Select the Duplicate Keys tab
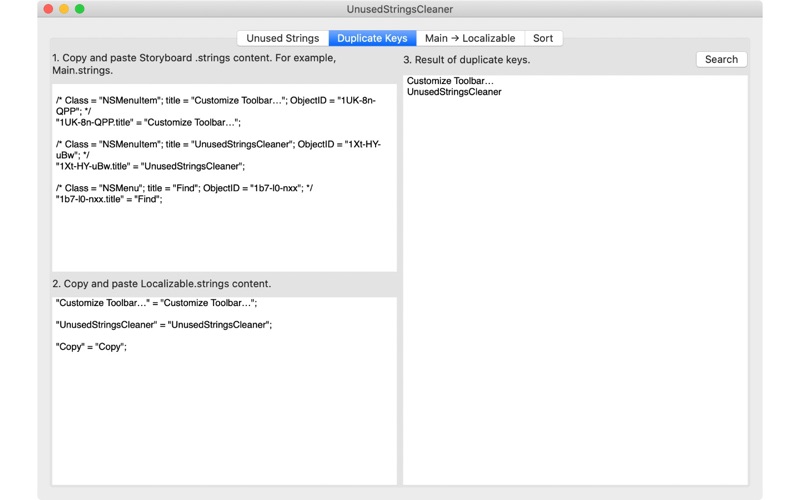The width and height of the screenshot is (800, 500). 372,38
